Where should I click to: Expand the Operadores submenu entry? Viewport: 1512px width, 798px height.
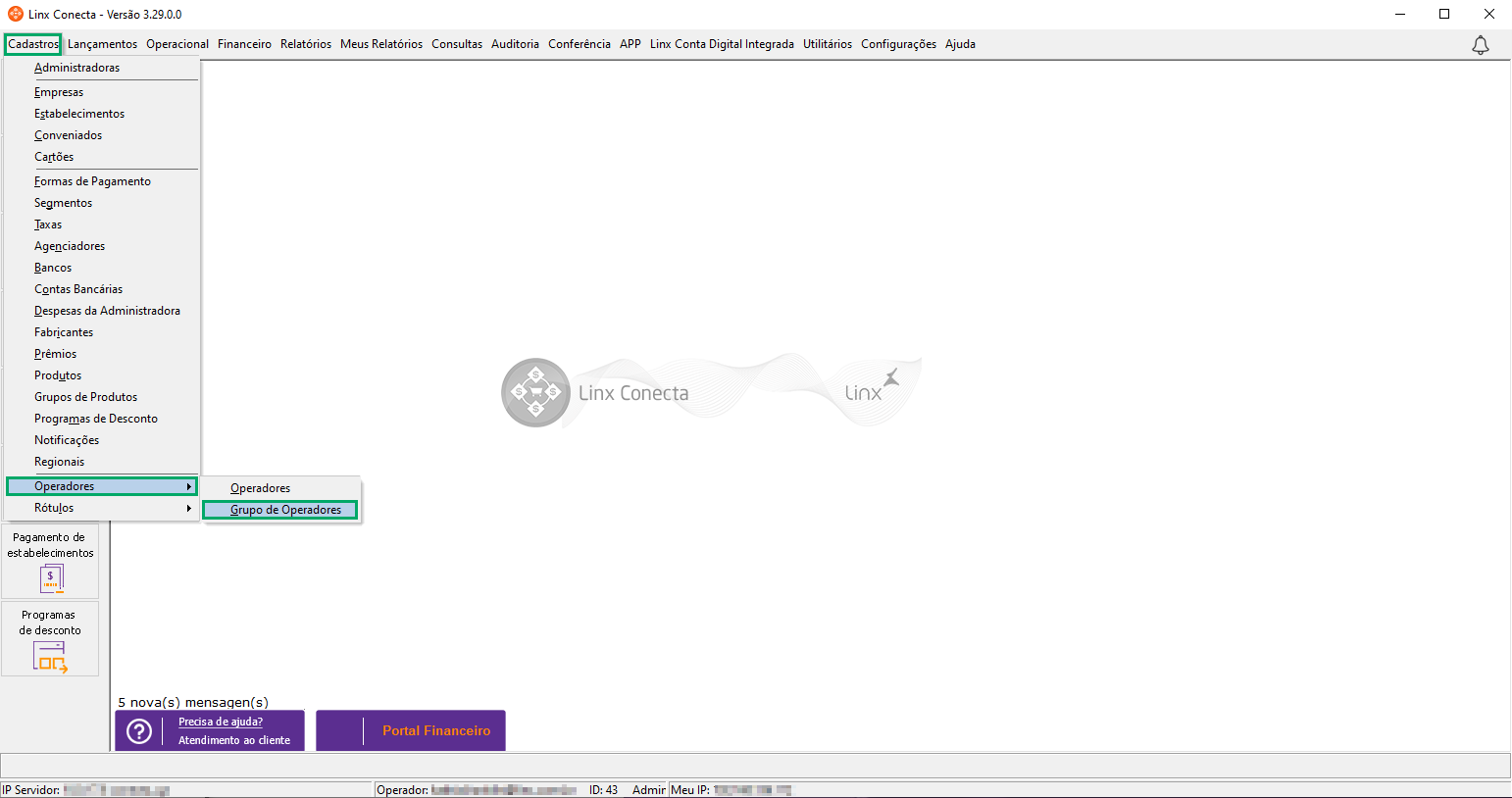(102, 486)
